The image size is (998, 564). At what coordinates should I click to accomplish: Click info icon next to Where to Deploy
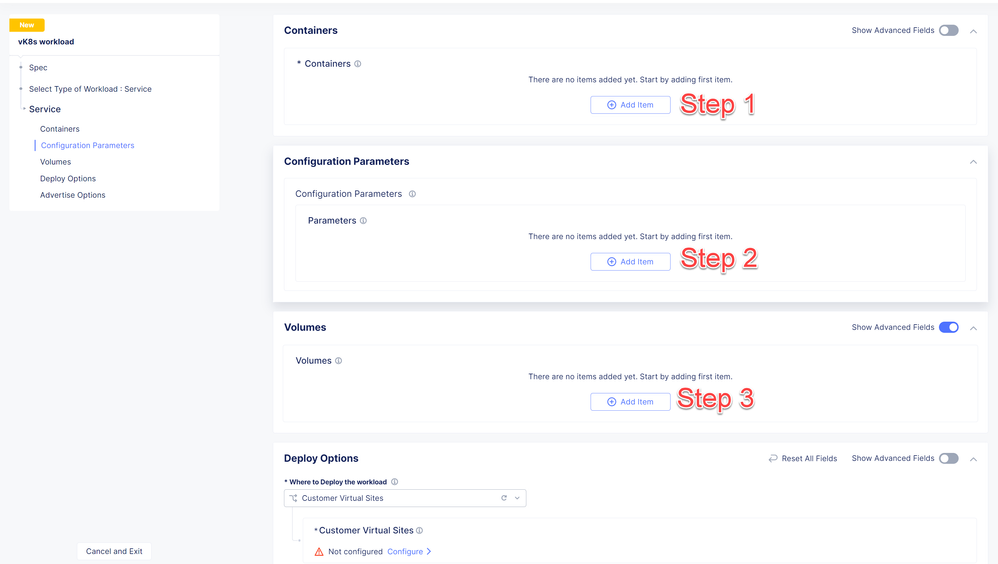(x=394, y=482)
